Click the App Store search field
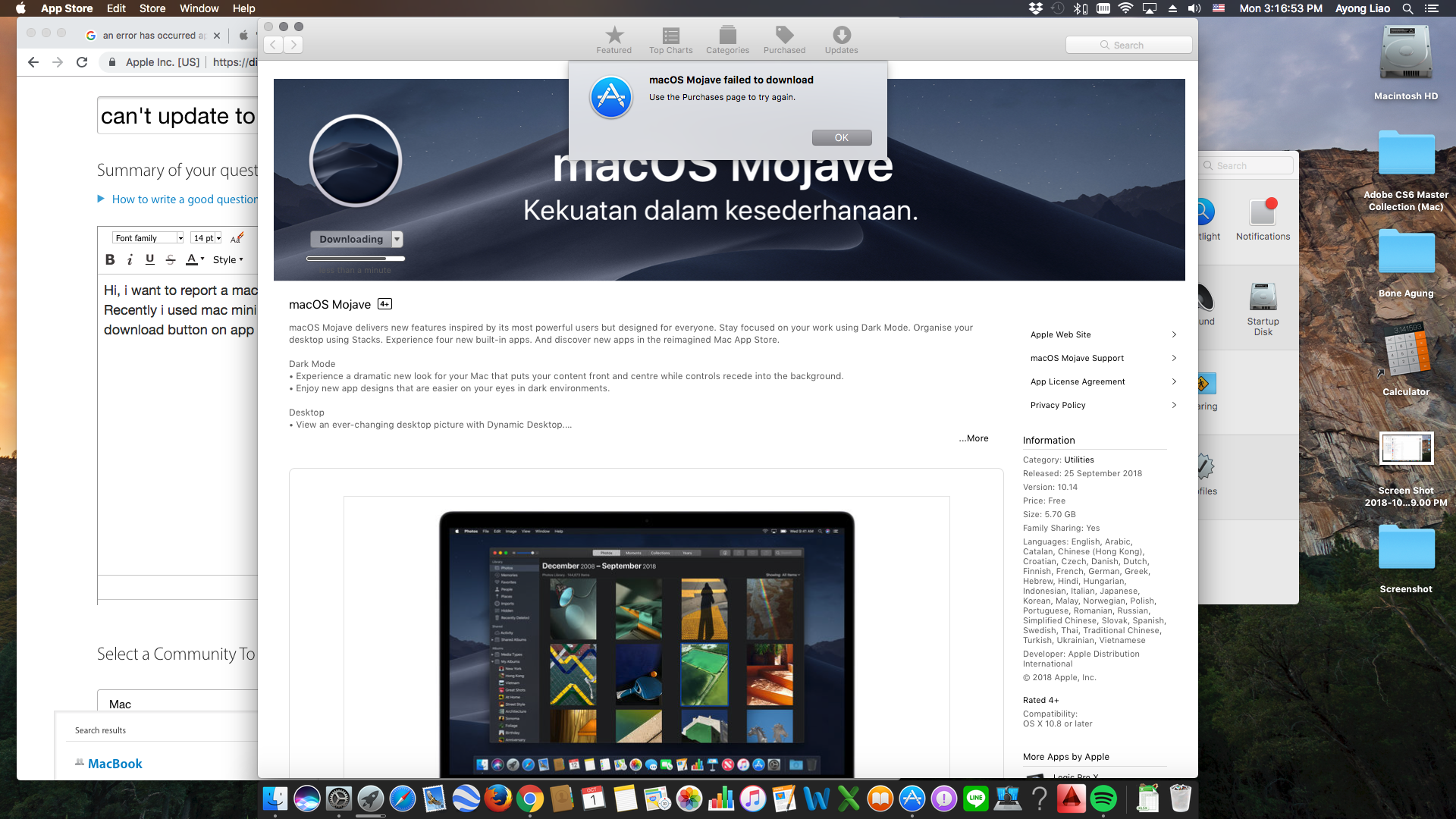The width and height of the screenshot is (1456, 819). point(1128,45)
